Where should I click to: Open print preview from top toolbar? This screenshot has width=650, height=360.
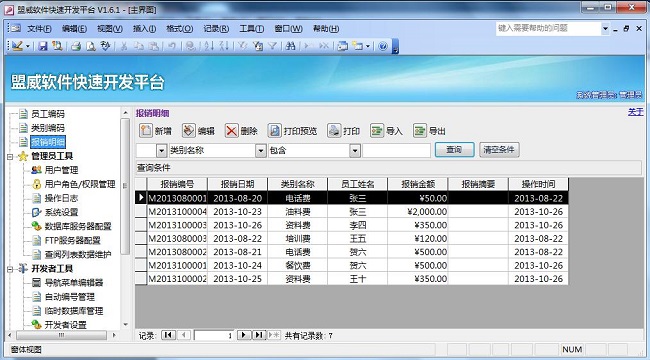[90, 46]
